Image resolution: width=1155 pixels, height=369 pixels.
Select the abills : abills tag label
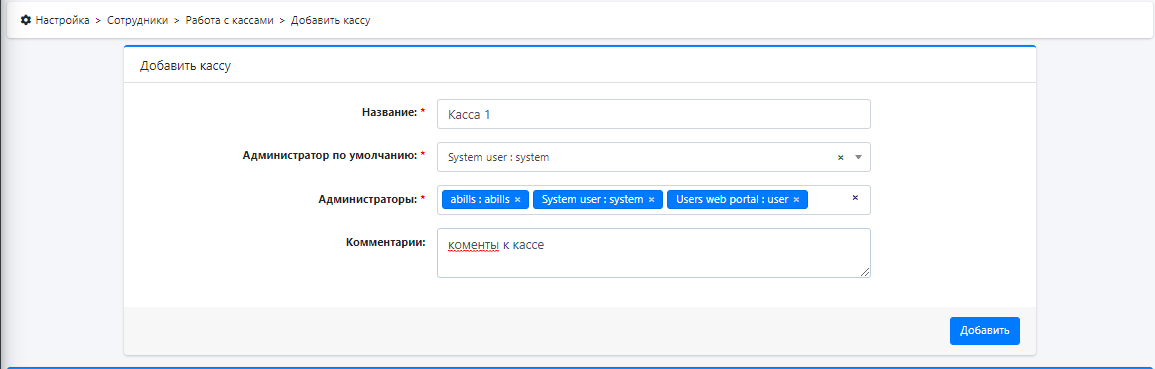click(480, 200)
